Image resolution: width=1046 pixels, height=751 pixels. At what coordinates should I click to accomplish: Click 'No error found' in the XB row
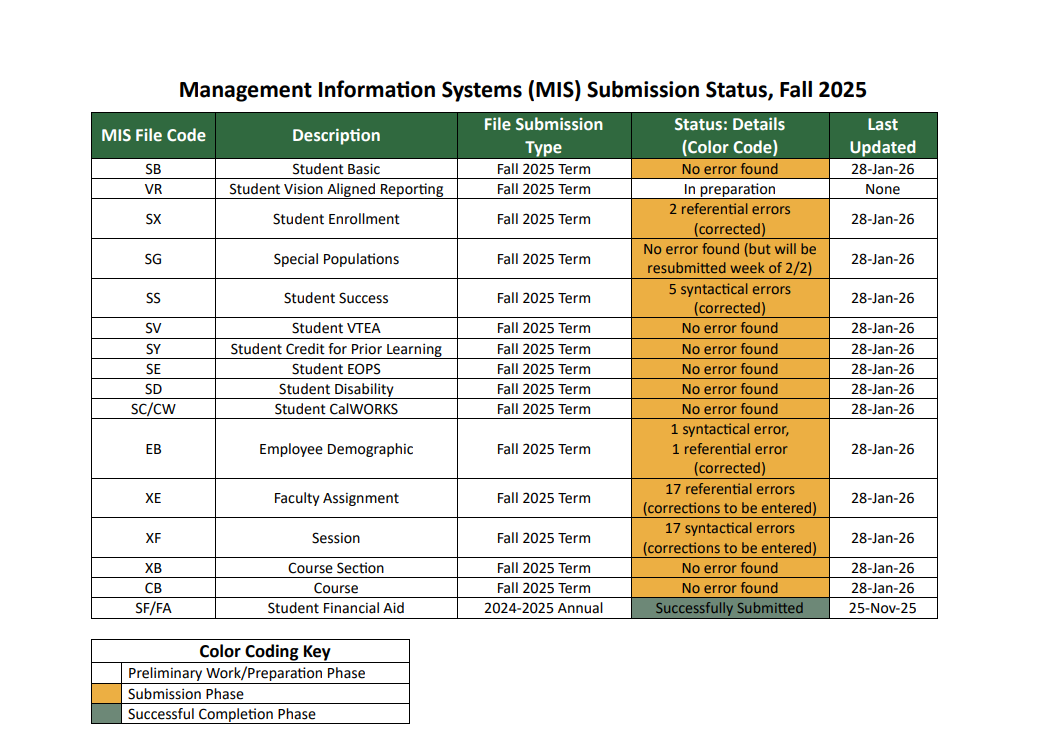730,568
